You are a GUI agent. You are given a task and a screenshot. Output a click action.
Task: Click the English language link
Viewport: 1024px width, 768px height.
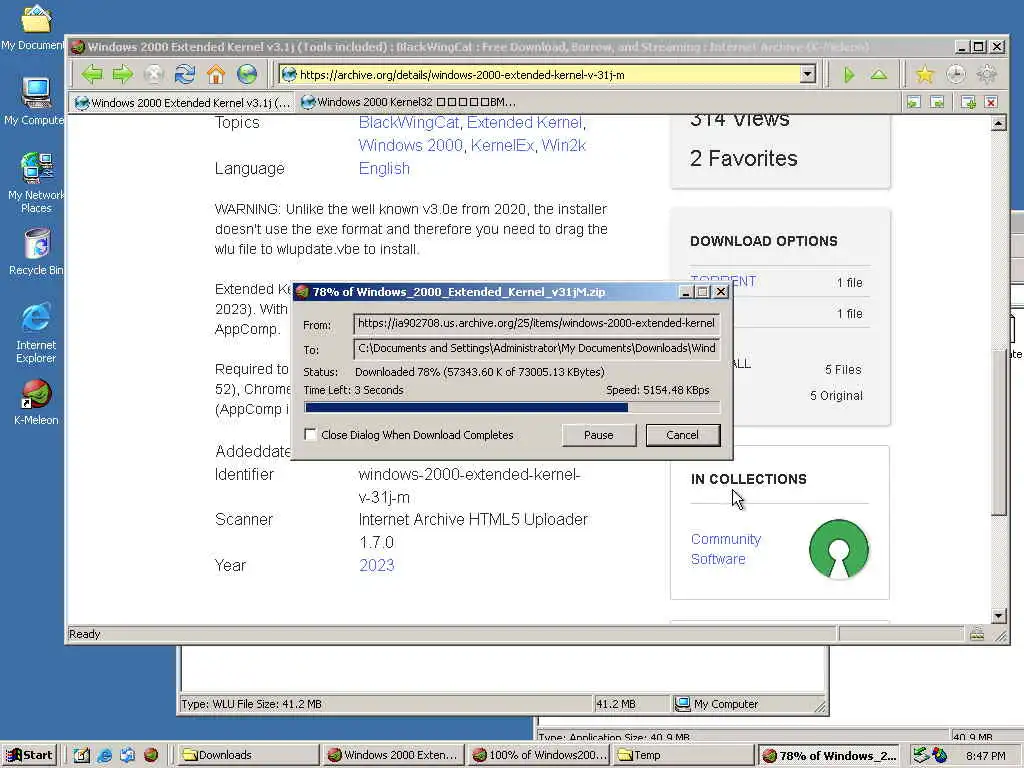[384, 168]
